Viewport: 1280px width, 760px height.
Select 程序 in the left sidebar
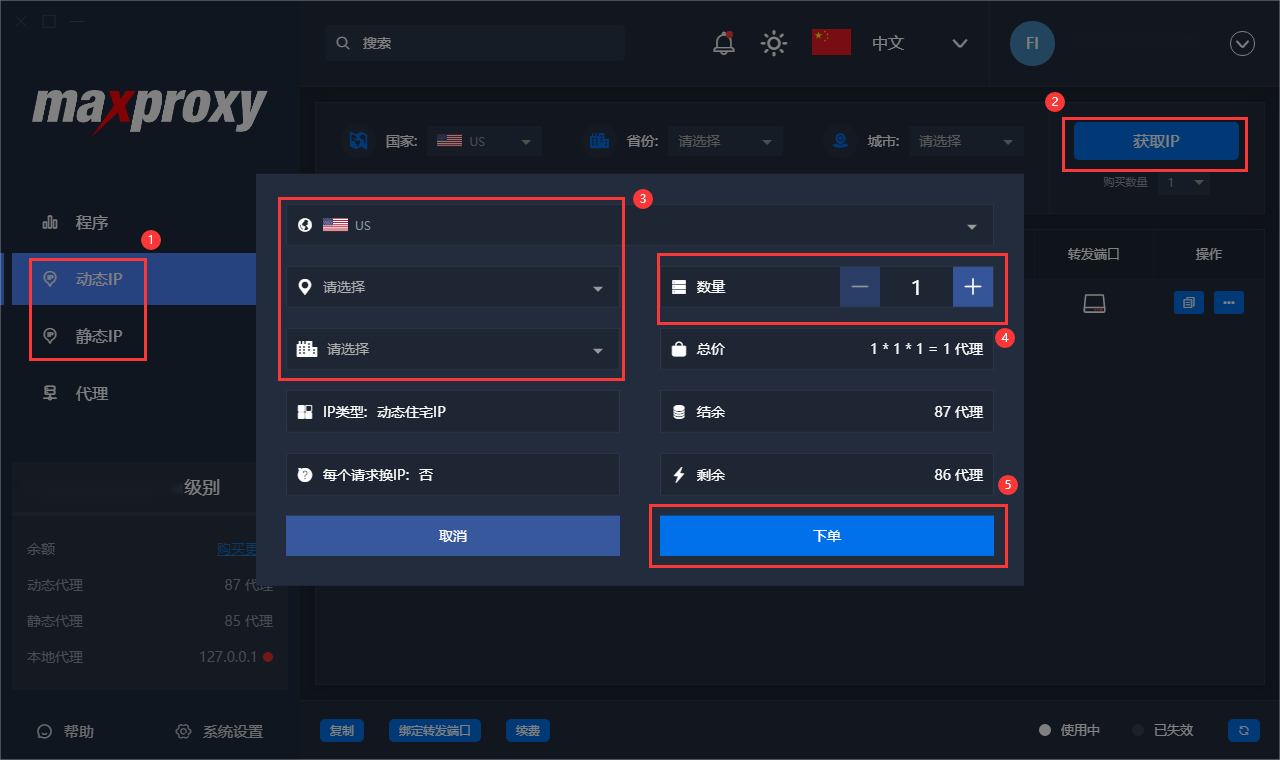click(80, 222)
